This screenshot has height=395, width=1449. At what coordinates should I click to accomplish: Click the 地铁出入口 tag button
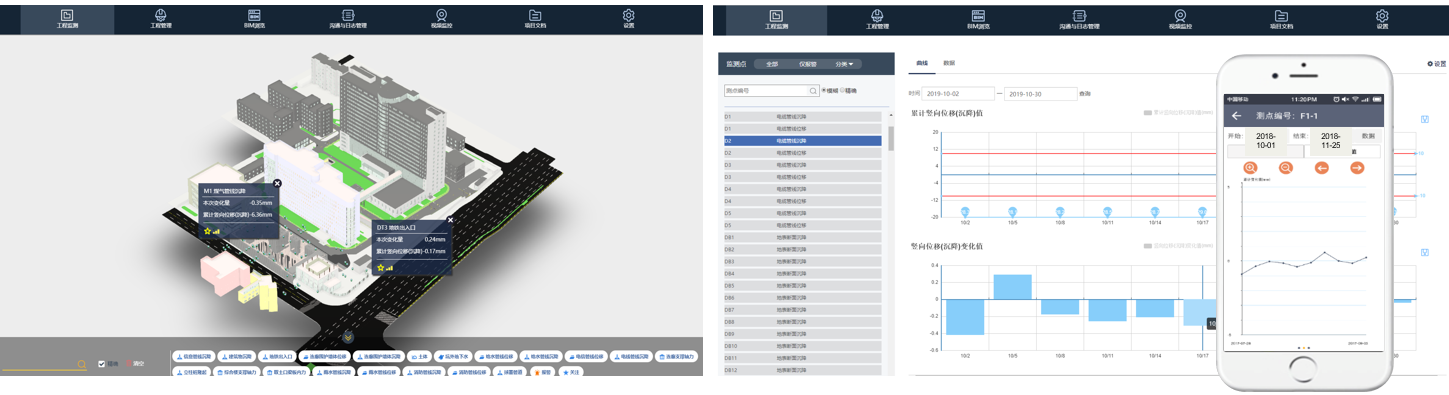tap(276, 355)
